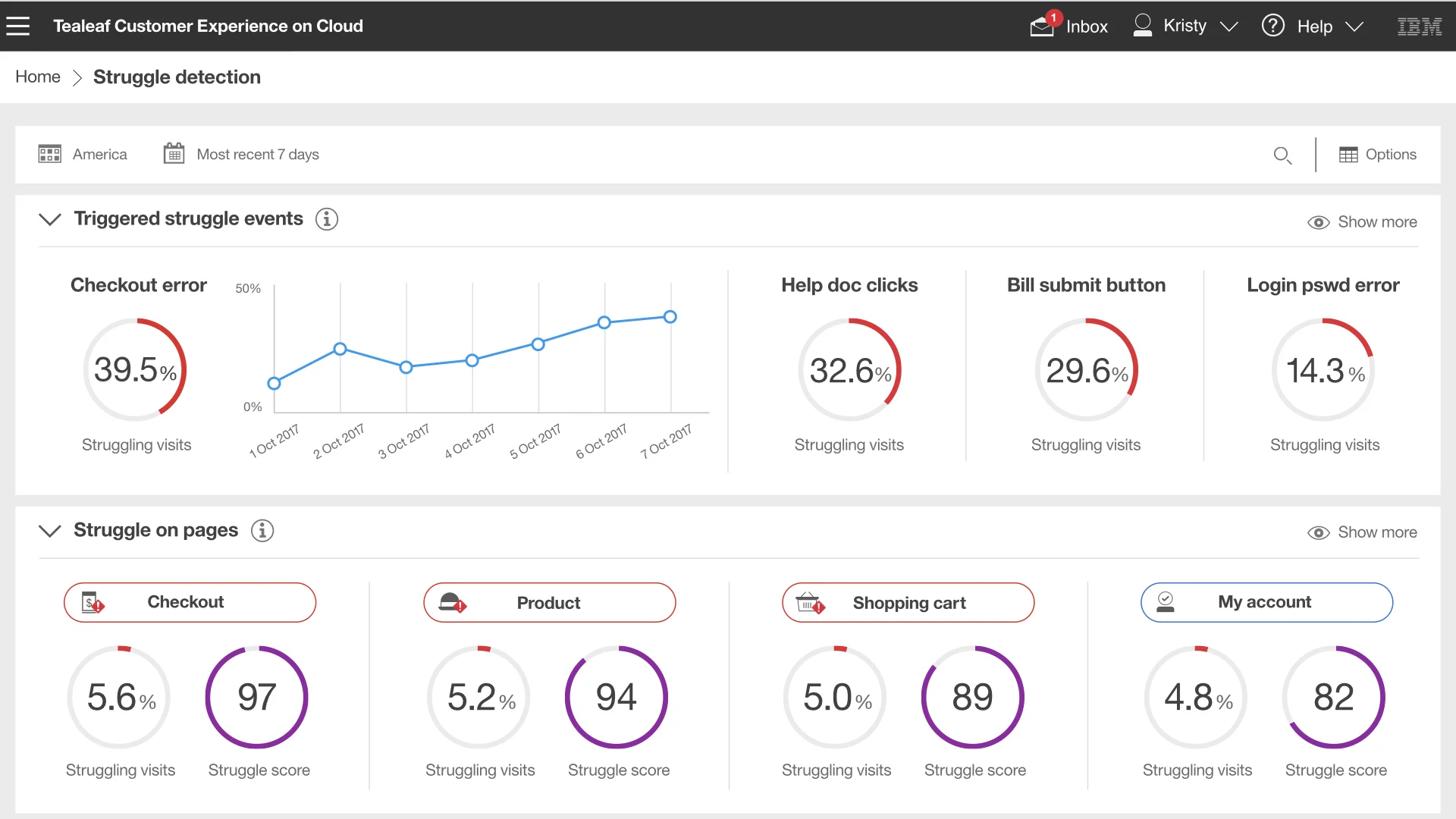
Task: Open the Options table icon
Action: pyautogui.click(x=1348, y=155)
